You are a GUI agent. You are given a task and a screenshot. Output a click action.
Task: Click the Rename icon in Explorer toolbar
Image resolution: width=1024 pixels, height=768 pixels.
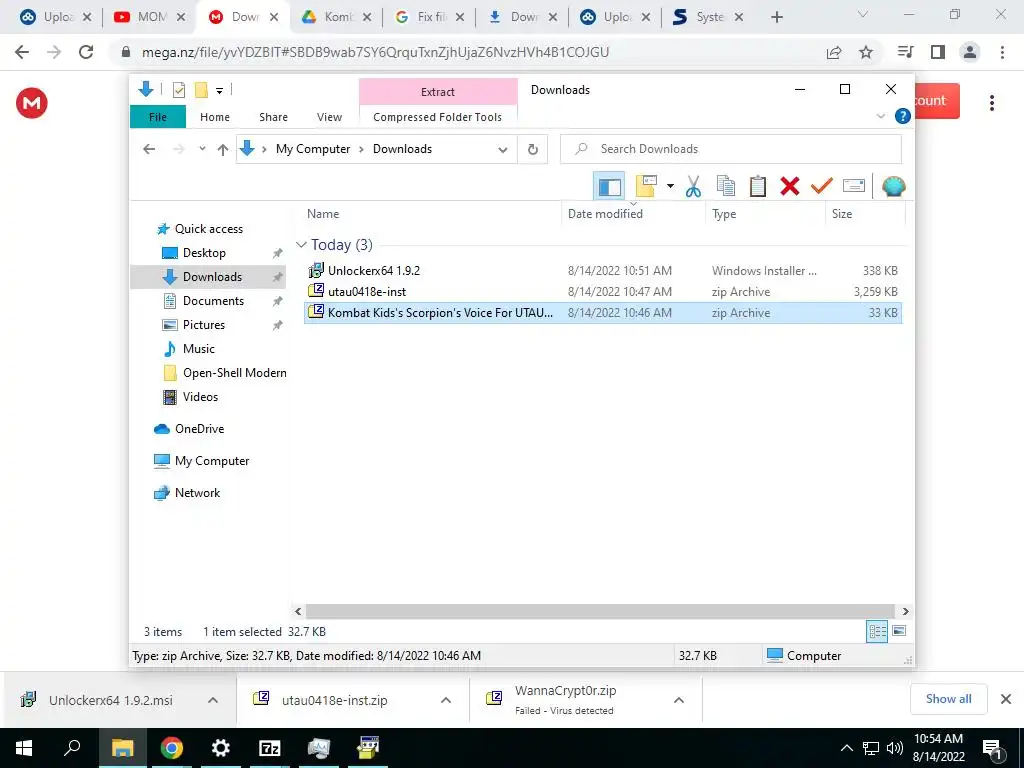point(854,187)
